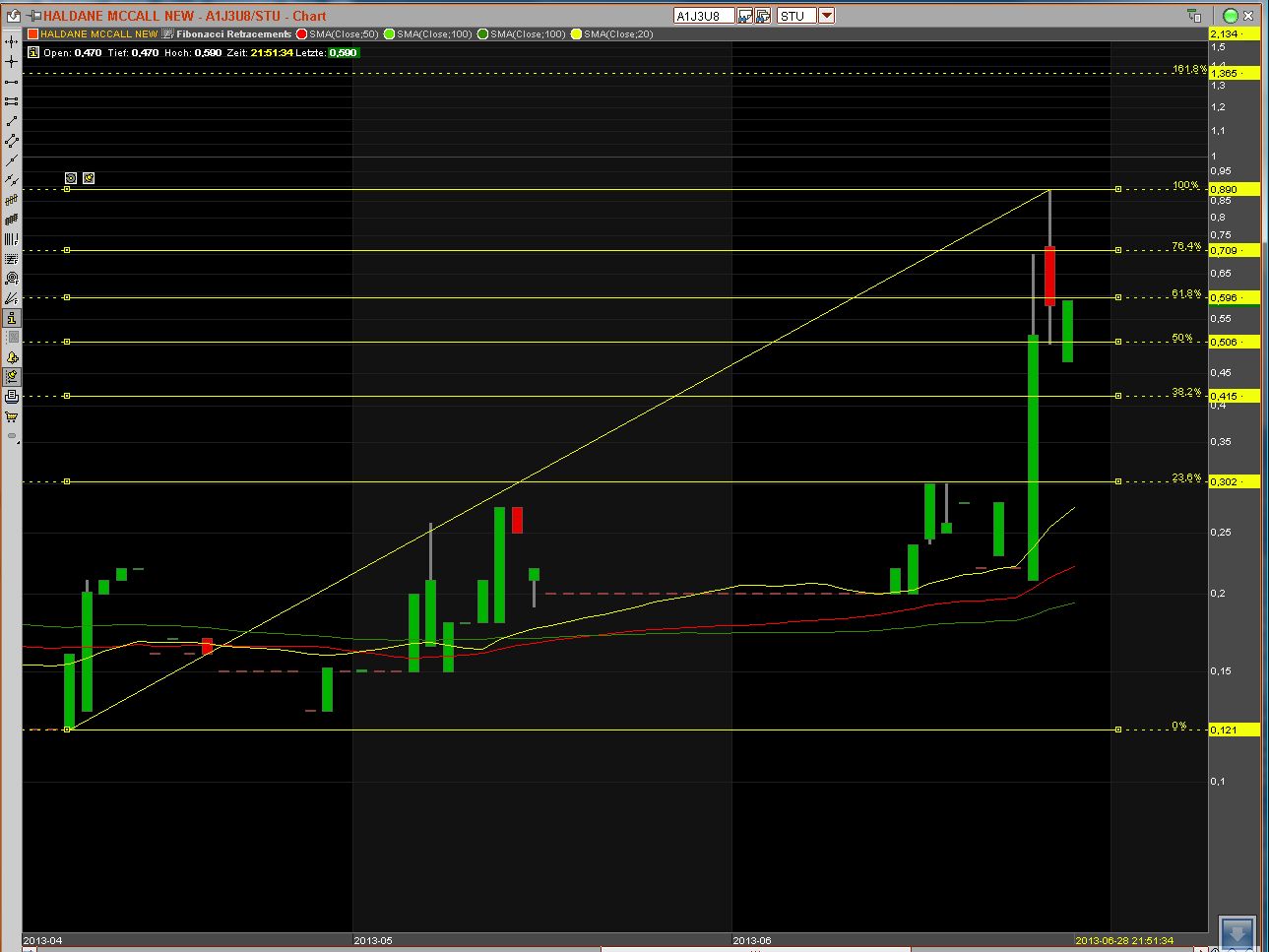Select the single cross marker tool

12,62
